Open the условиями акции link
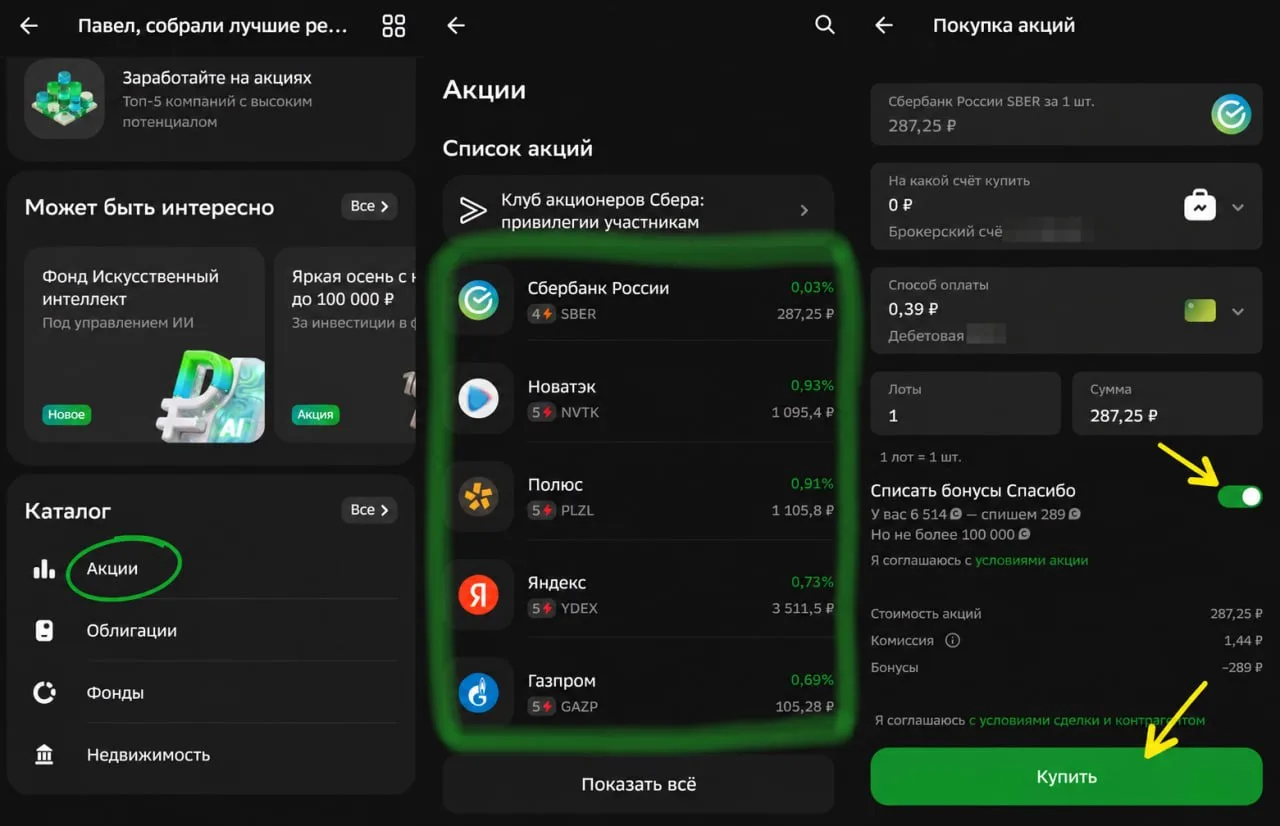 click(x=1032, y=560)
